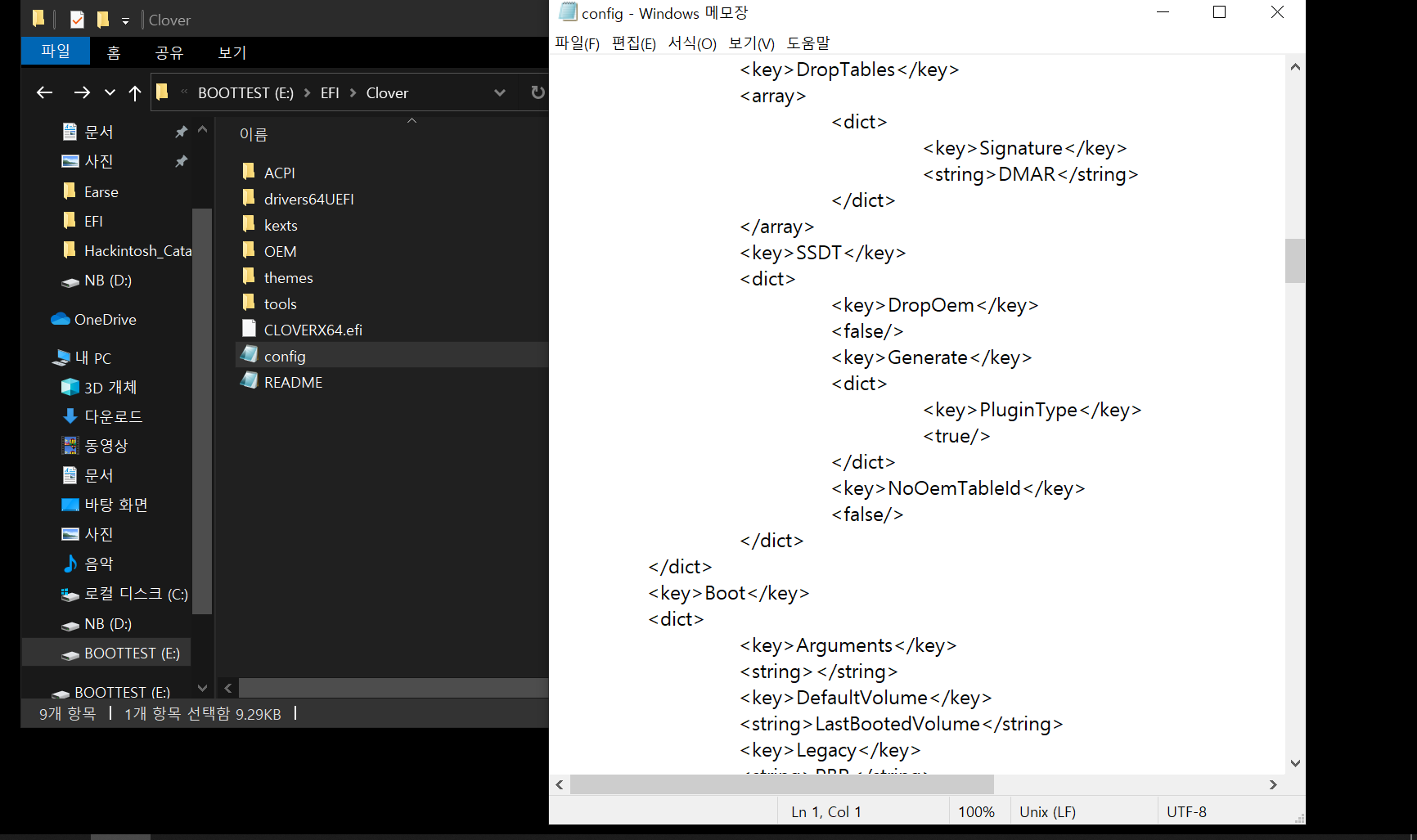The image size is (1417, 840).
Task: Maximize the Notepad window
Action: (x=1219, y=12)
